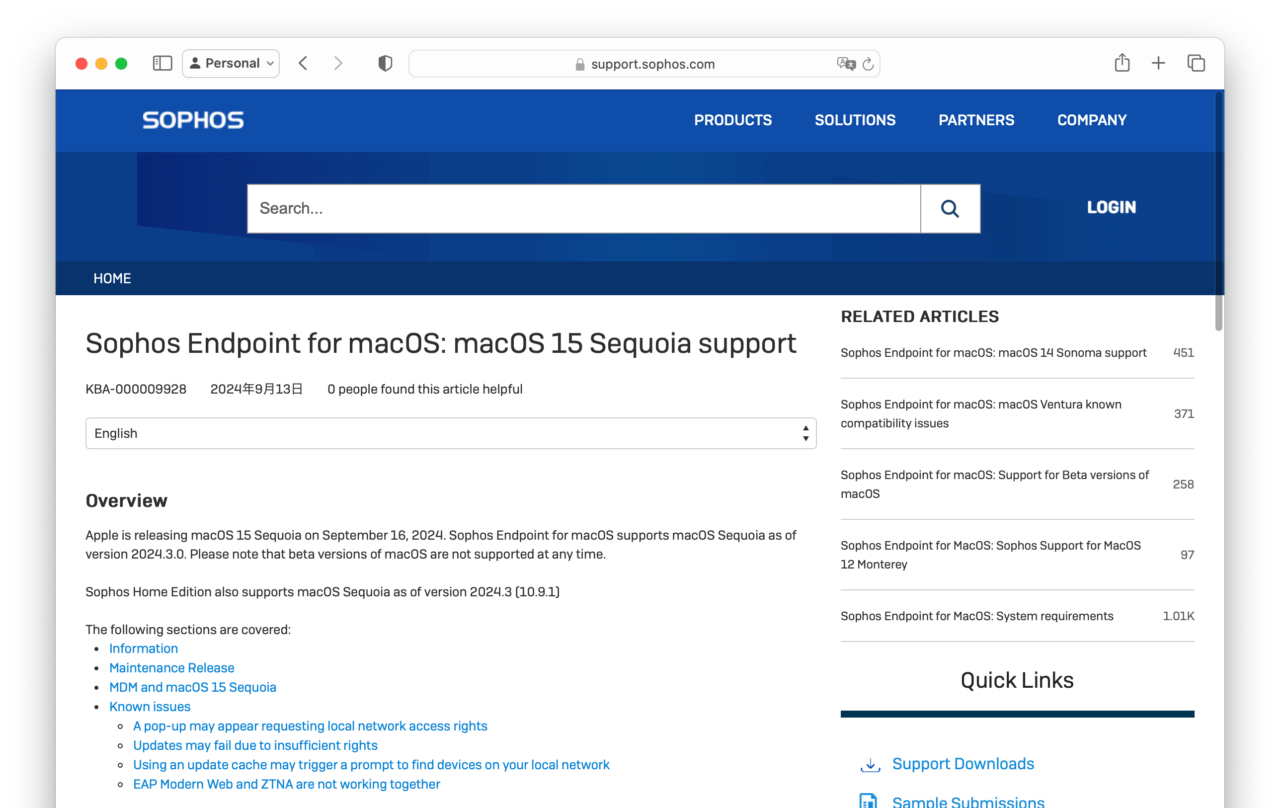Viewport: 1280px width, 808px height.
Task: Click the page's vertical scrollbar
Action: 1218,213
